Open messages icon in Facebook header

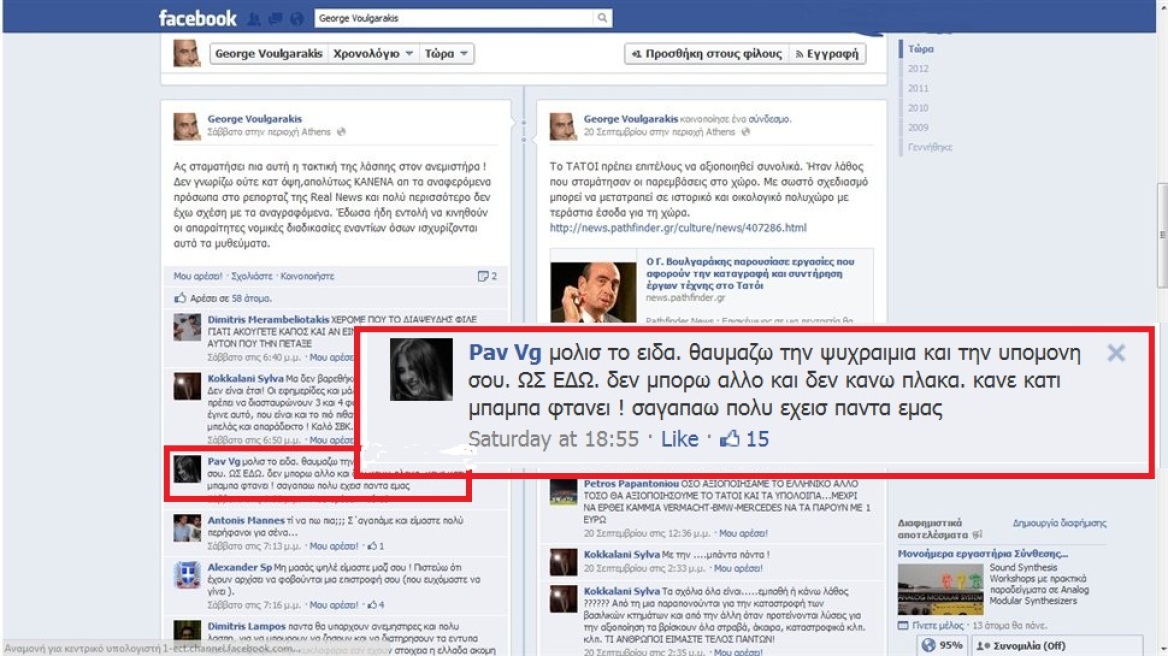point(275,19)
